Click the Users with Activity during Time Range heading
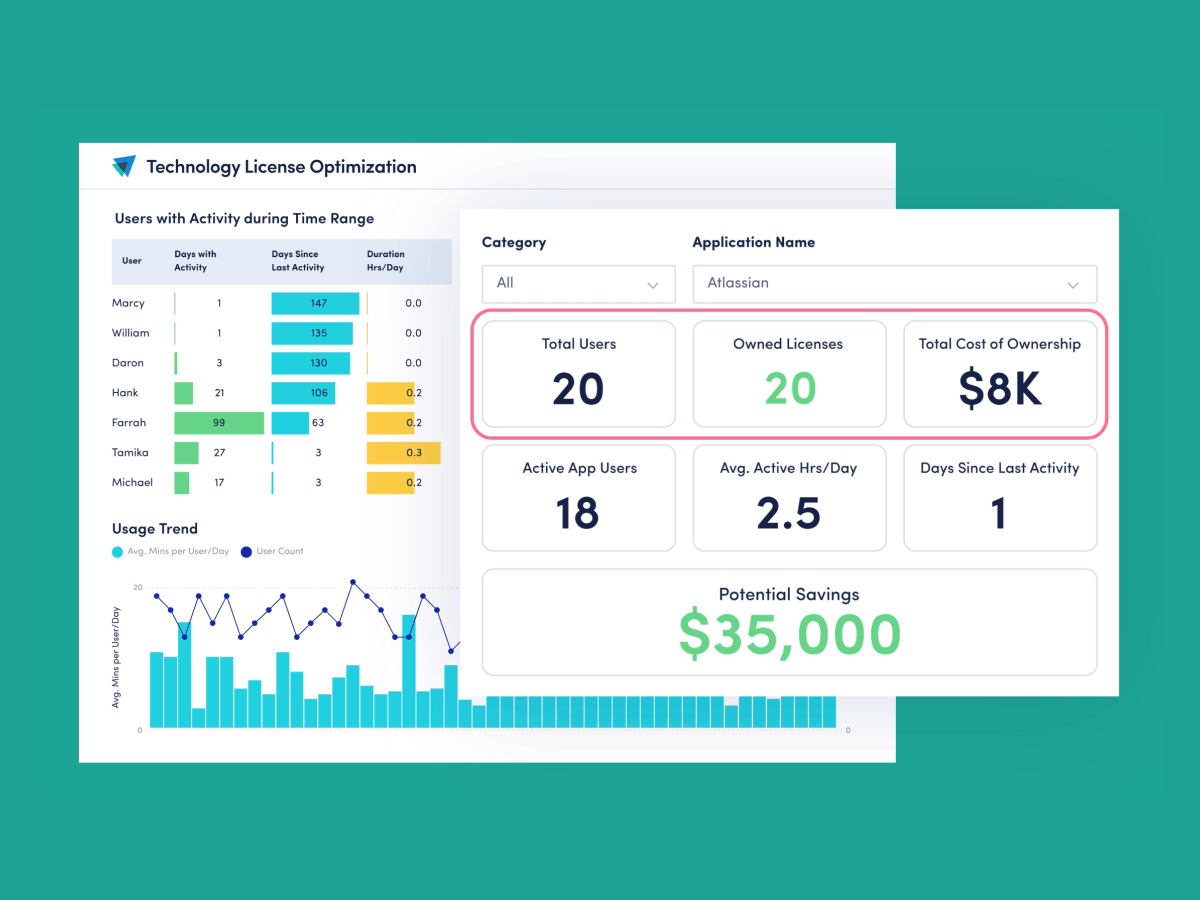This screenshot has width=1200, height=900. (244, 218)
